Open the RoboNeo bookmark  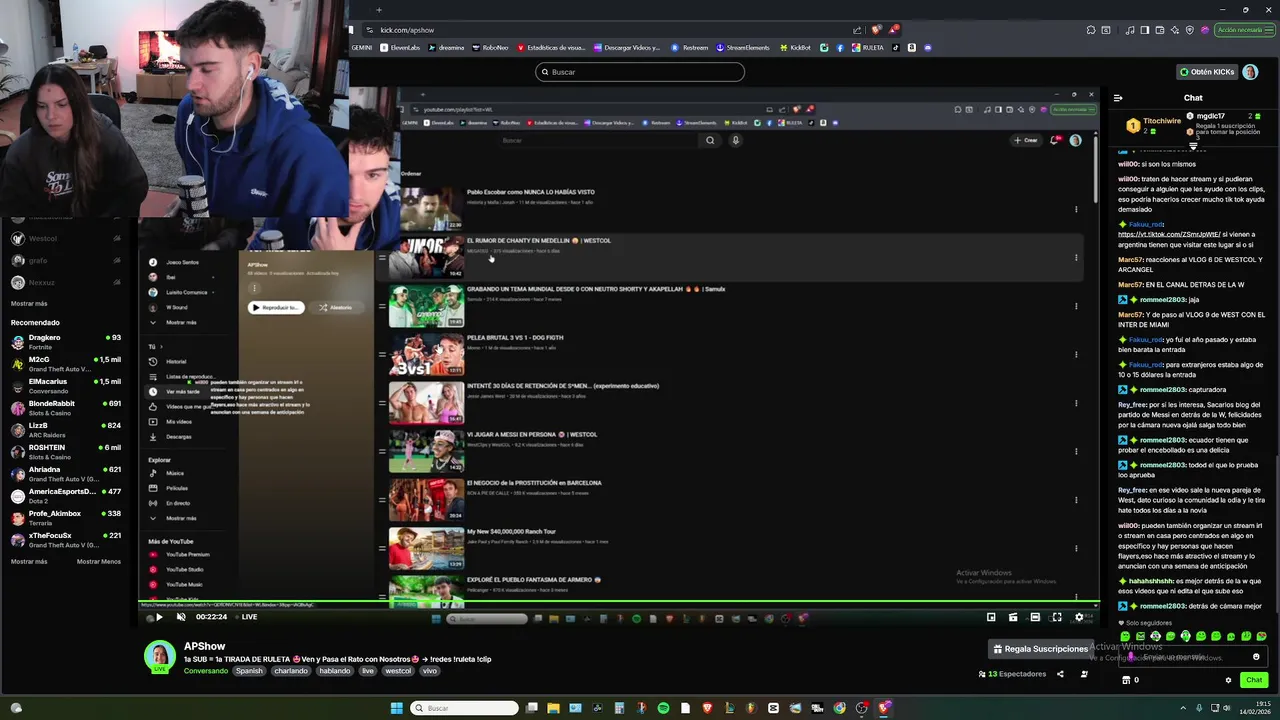click(490, 47)
